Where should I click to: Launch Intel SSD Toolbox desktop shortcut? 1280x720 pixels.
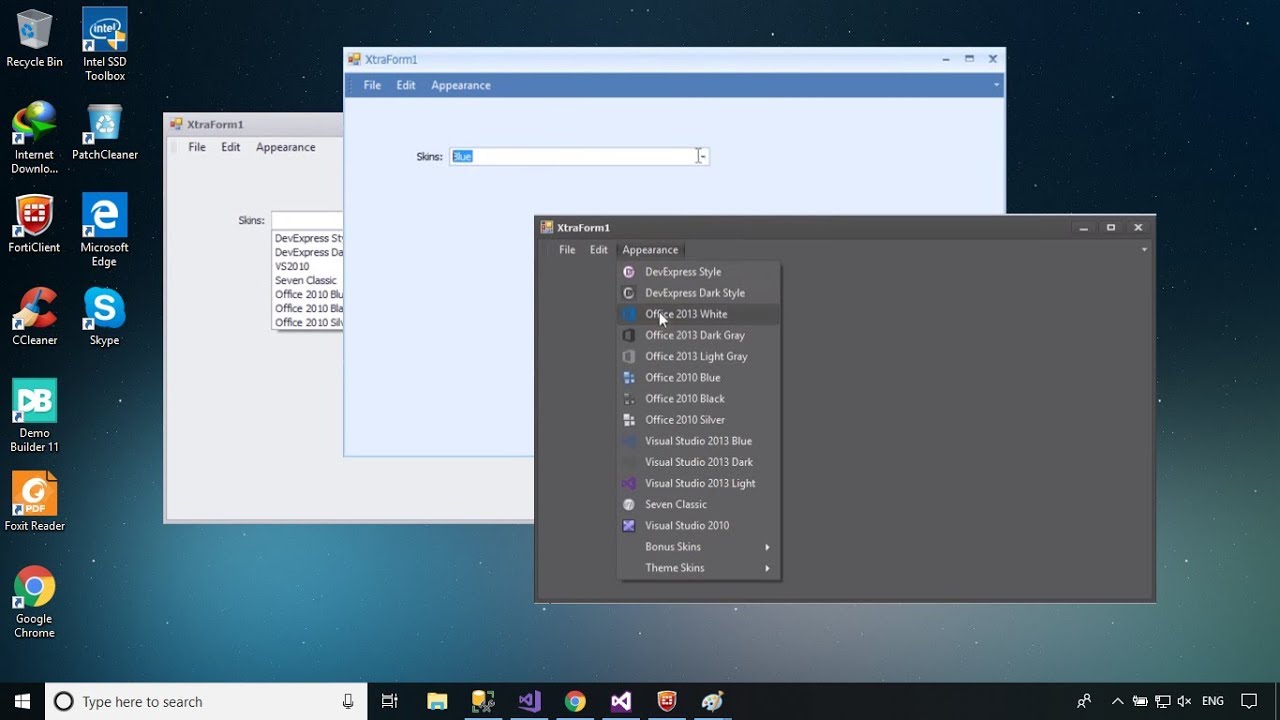[105, 45]
